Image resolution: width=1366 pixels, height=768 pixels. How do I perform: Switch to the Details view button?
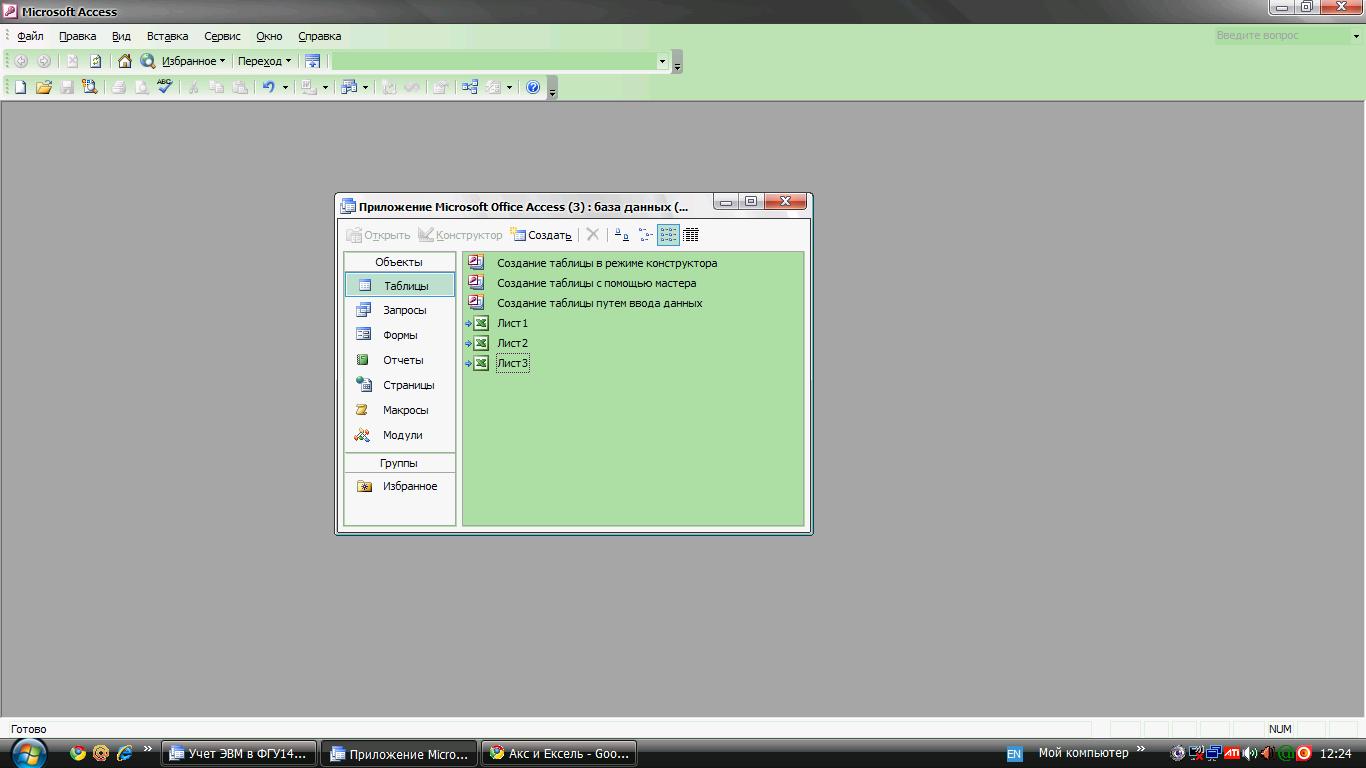coord(690,235)
